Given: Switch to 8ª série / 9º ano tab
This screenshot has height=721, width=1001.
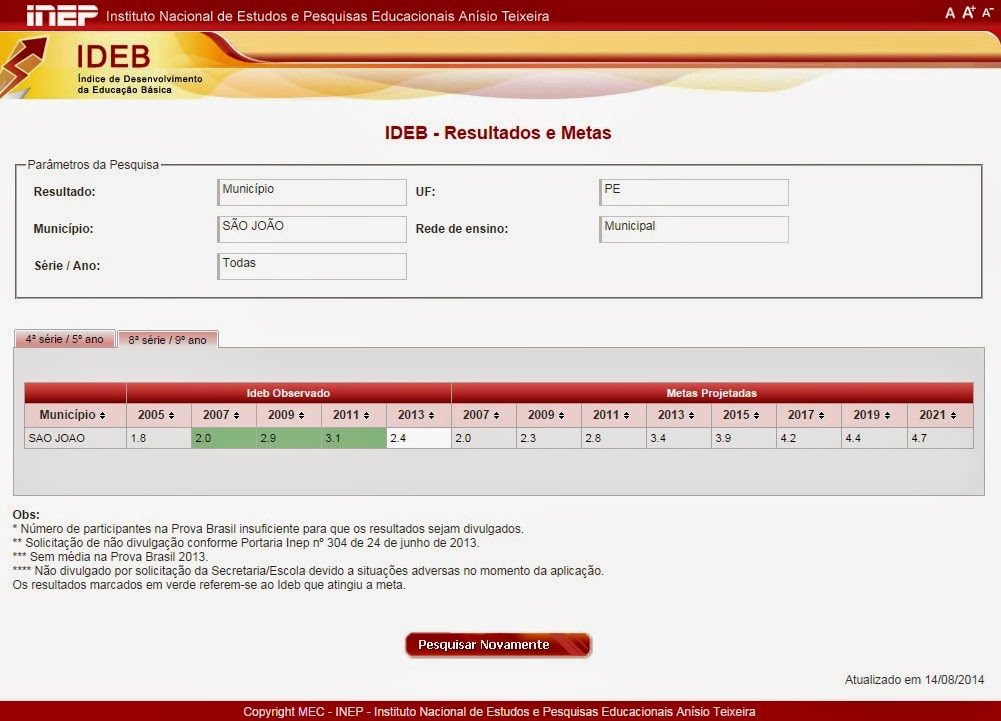Looking at the screenshot, I should (168, 340).
